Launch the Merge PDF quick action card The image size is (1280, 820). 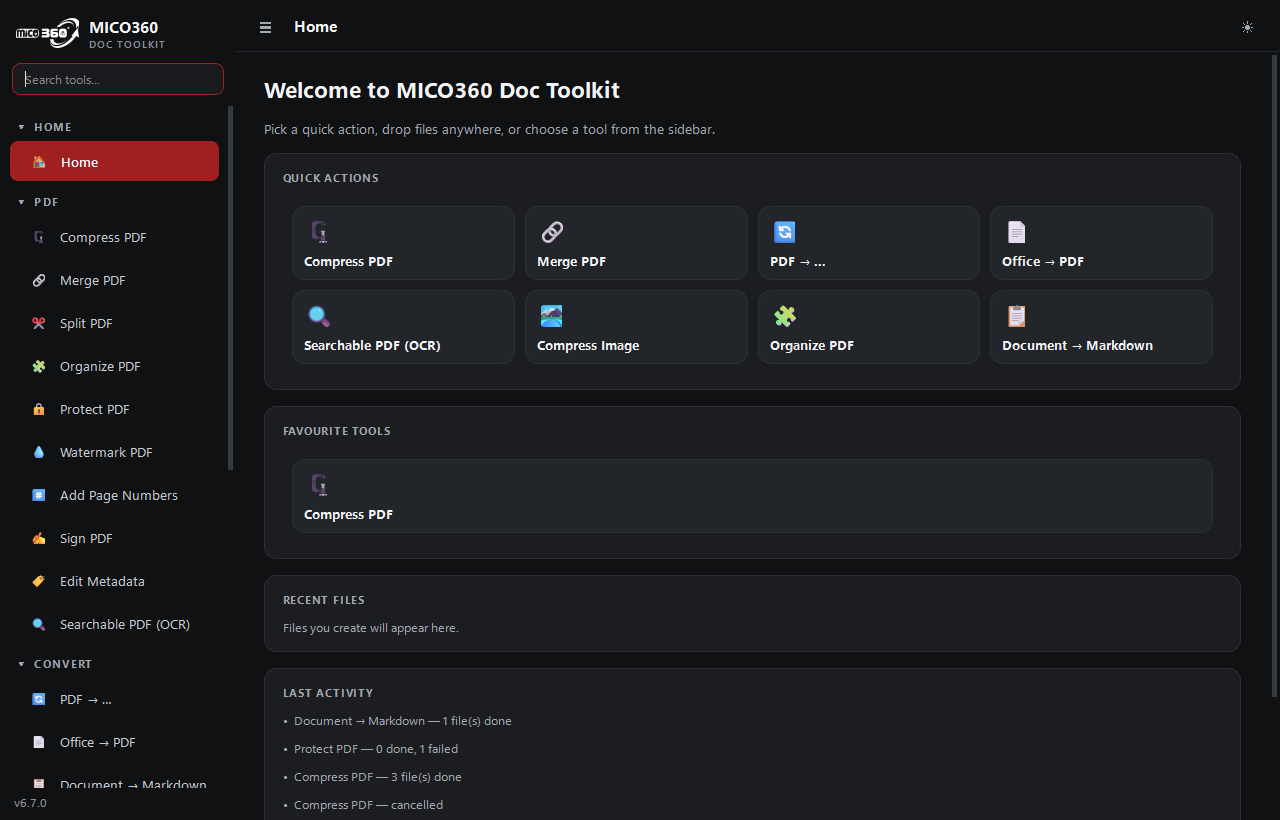636,243
